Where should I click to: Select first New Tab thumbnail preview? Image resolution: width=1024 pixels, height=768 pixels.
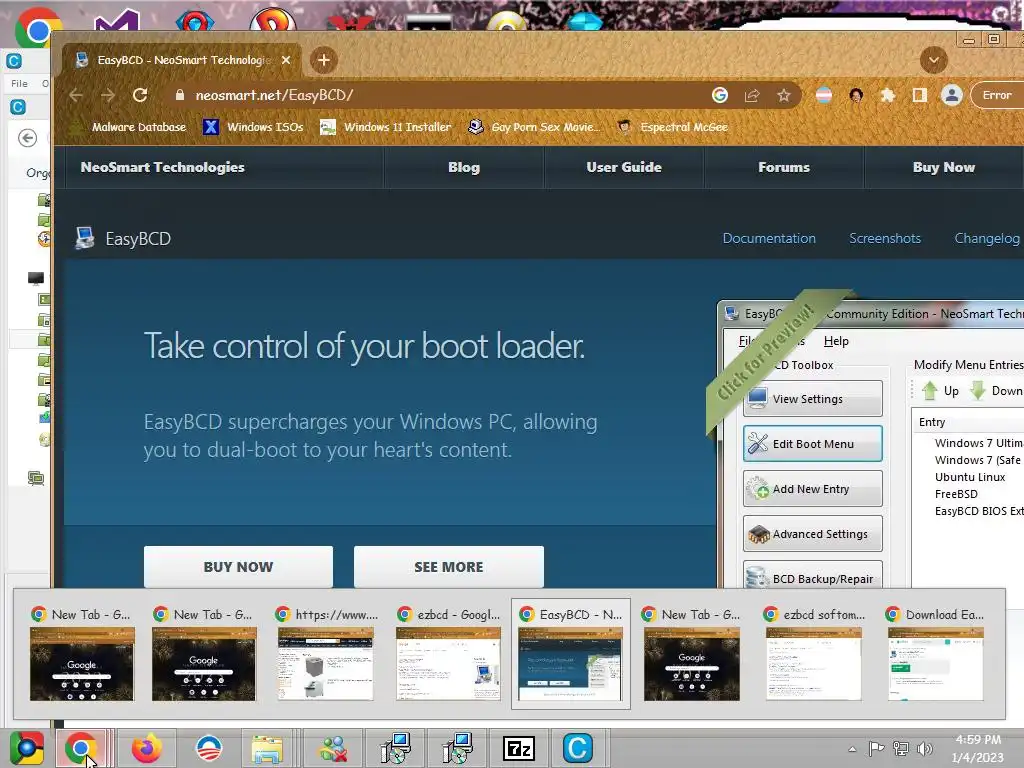coord(82,654)
